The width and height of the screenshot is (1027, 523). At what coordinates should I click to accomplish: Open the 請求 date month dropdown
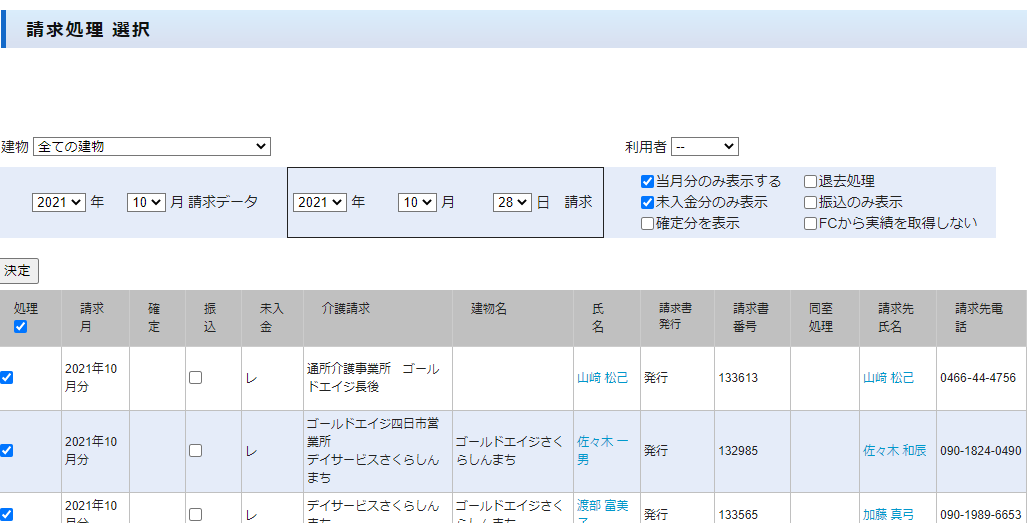coord(417,202)
